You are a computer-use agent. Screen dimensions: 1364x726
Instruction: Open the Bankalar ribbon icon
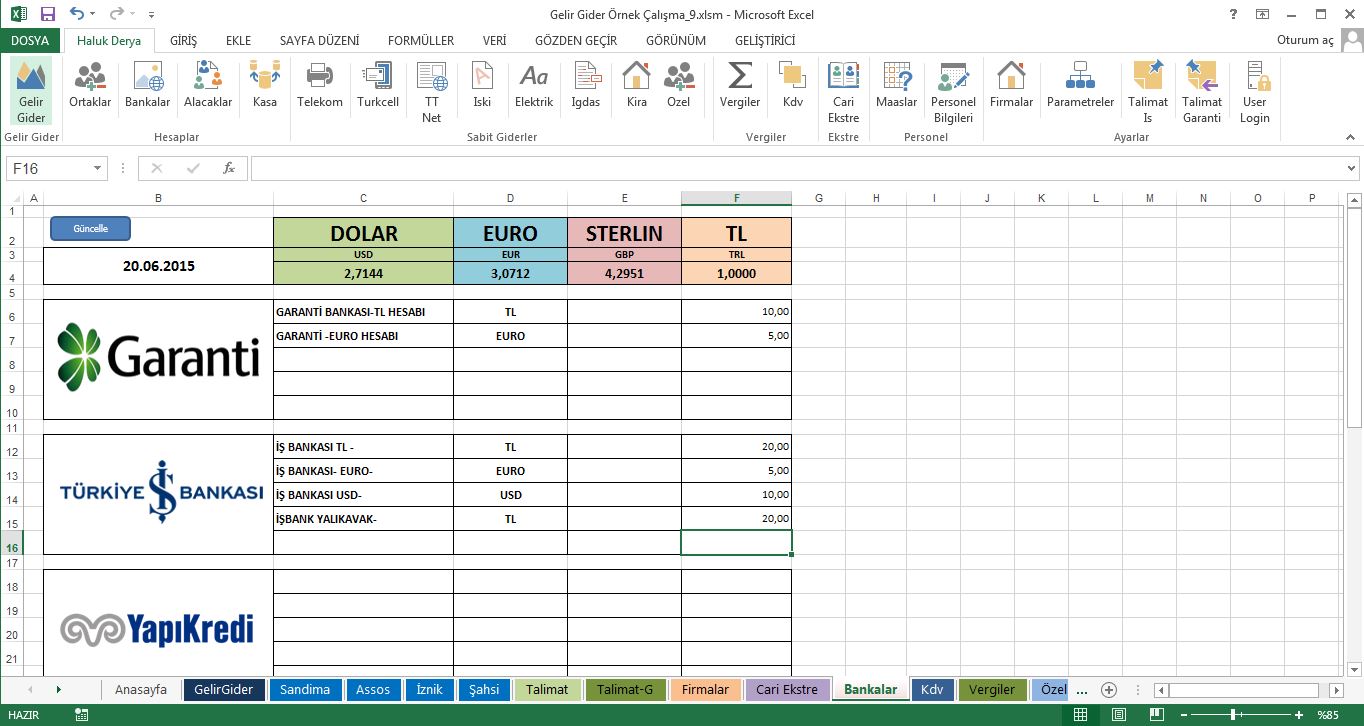[x=147, y=86]
